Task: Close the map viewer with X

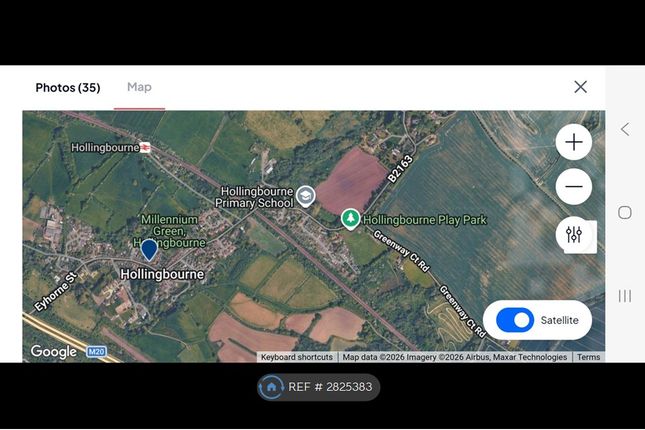Action: pyautogui.click(x=580, y=87)
